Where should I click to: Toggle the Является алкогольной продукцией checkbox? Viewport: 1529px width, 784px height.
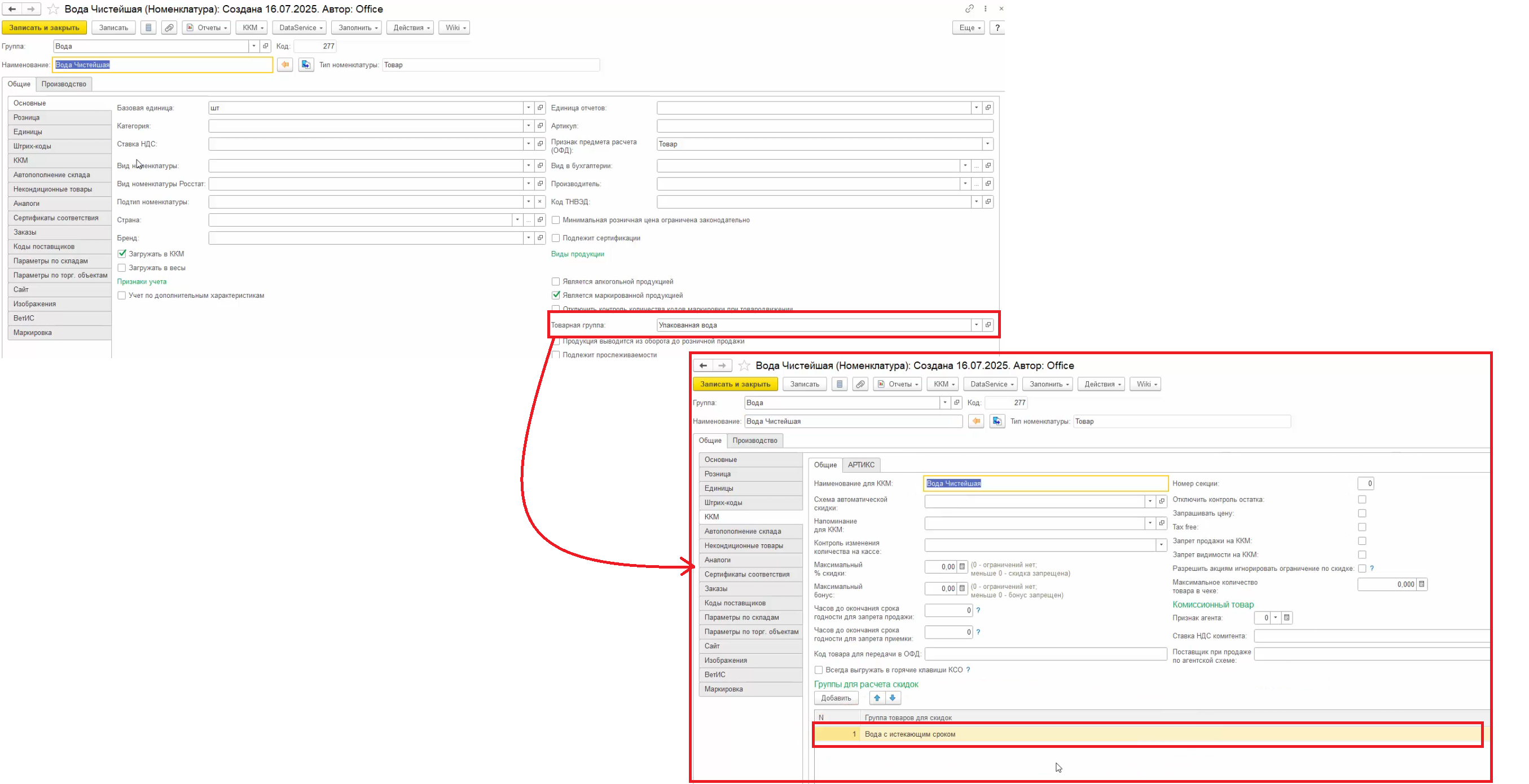(556, 281)
